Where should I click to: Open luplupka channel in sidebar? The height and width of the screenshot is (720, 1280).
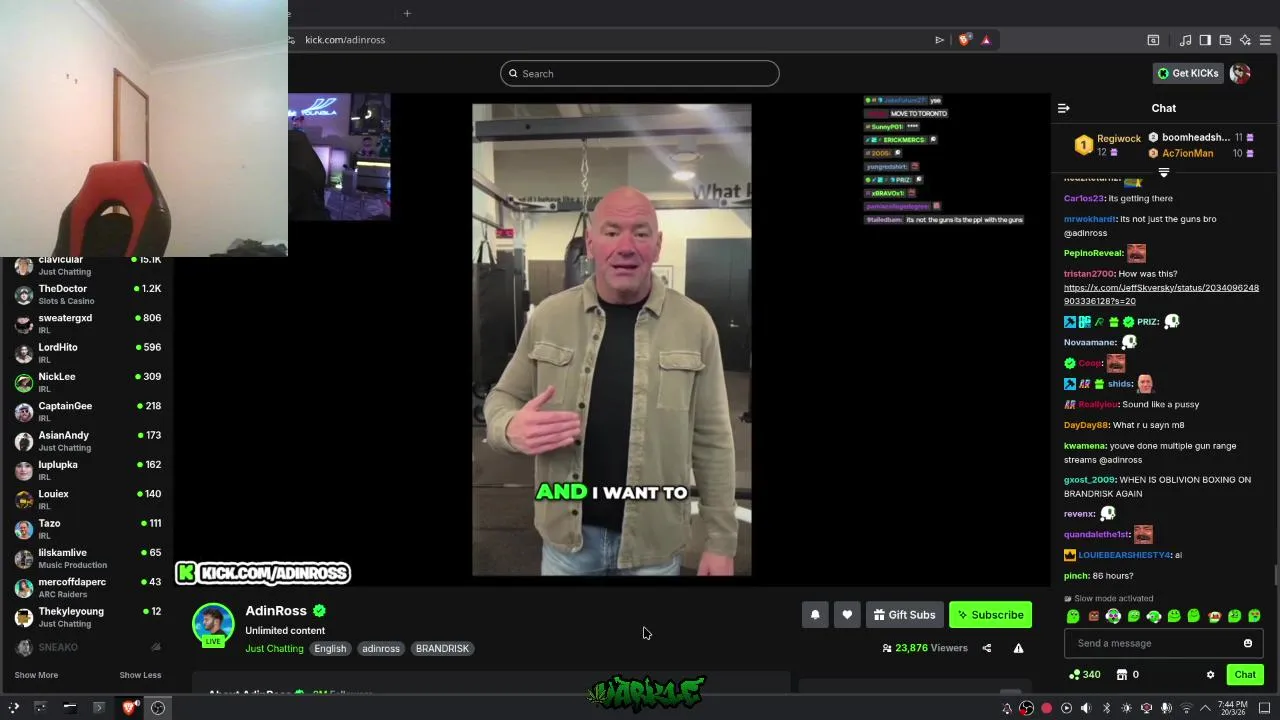pyautogui.click(x=88, y=470)
